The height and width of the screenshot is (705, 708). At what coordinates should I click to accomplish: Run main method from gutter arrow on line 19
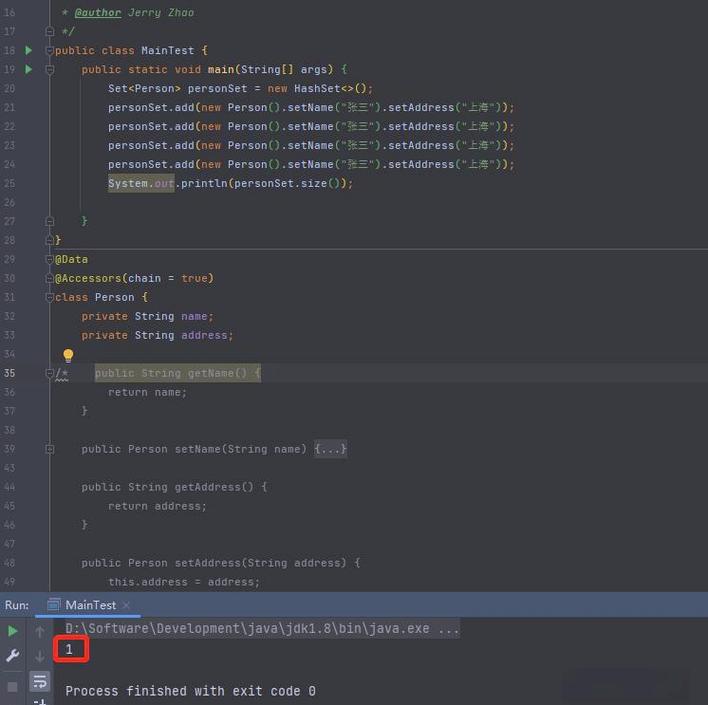tap(28, 69)
